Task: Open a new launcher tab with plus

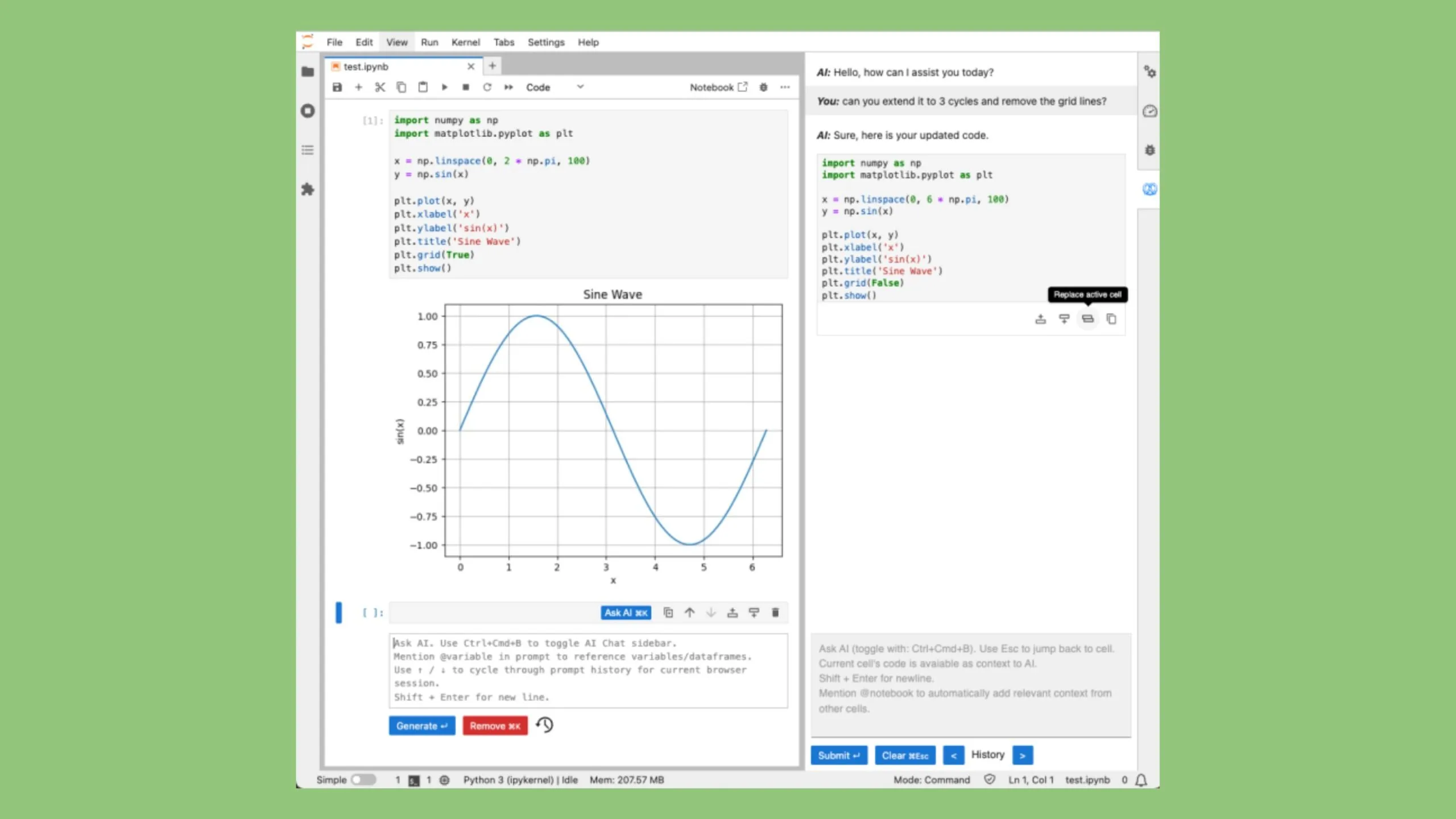Action: (x=493, y=66)
